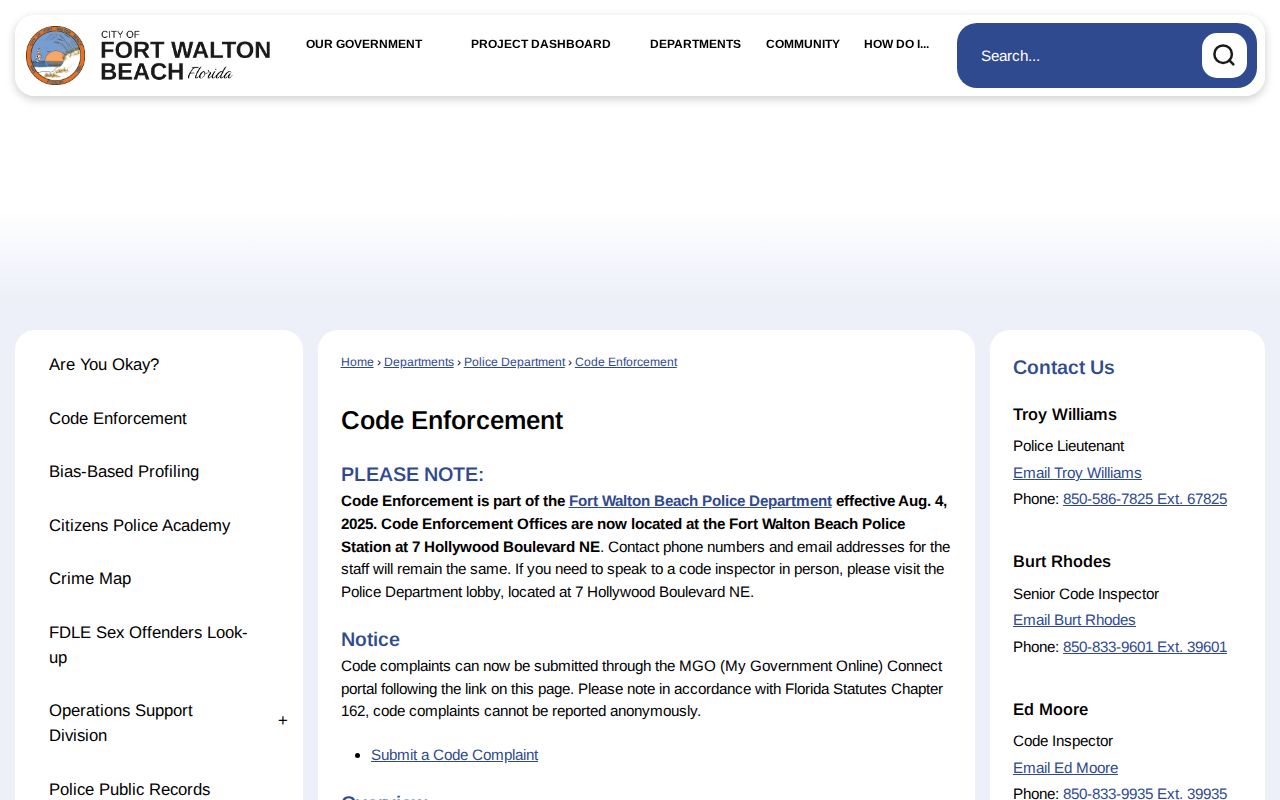This screenshot has height=800, width=1280.
Task: Open Are You Okay? sidebar link
Action: [104, 365]
